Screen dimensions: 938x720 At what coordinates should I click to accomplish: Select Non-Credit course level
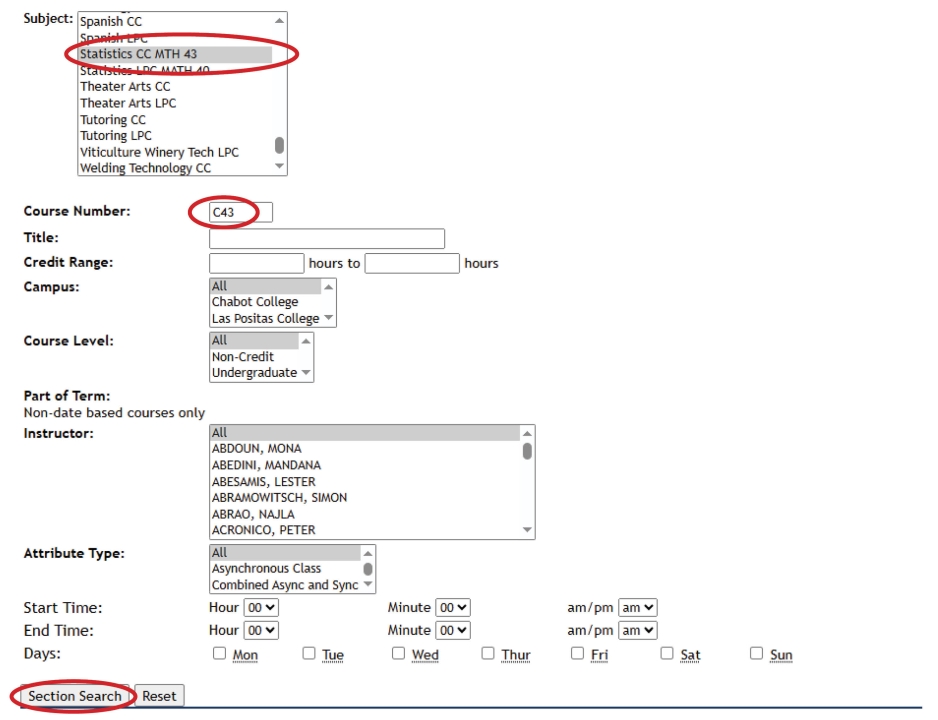(x=255, y=356)
